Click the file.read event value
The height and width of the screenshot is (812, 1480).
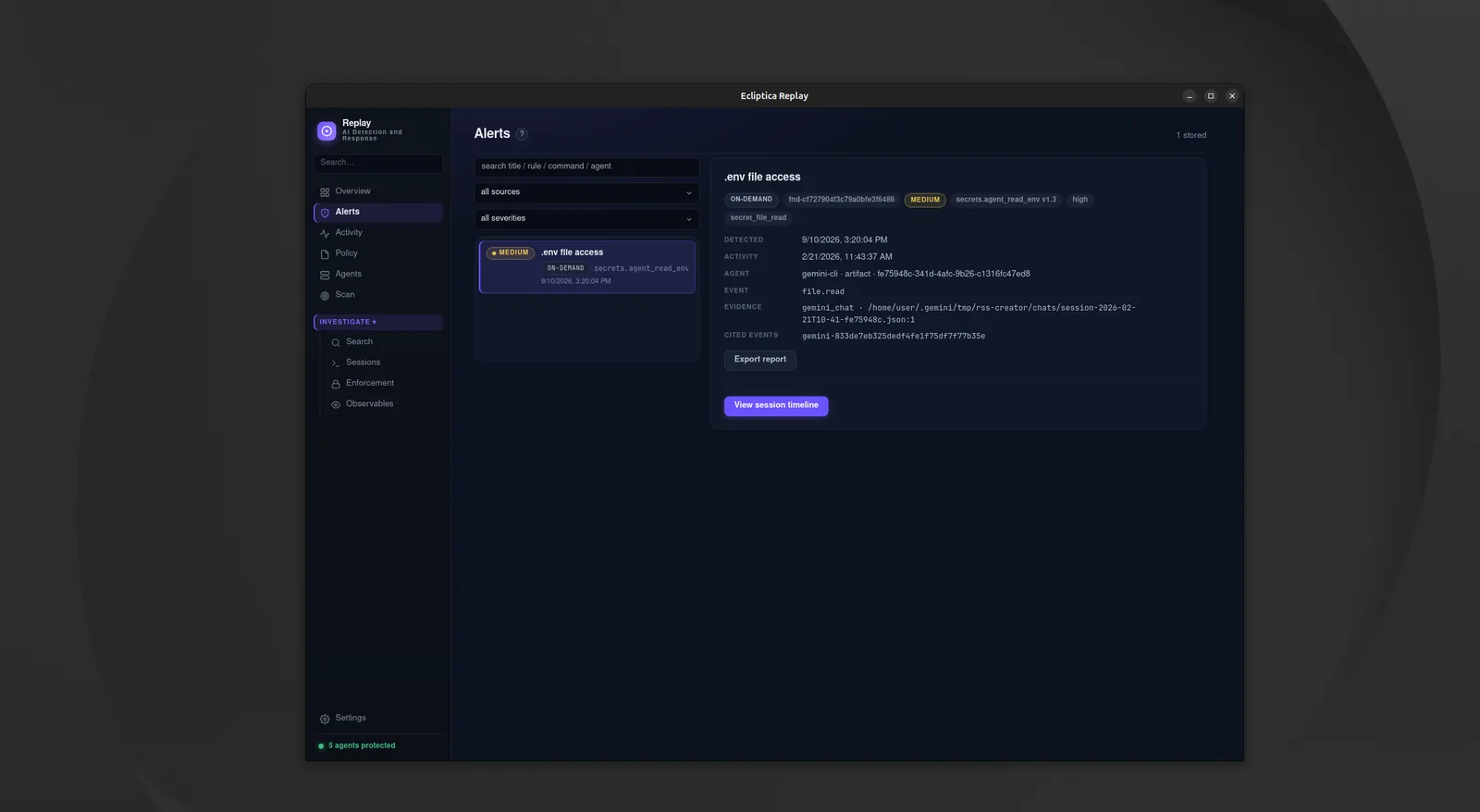click(823, 291)
